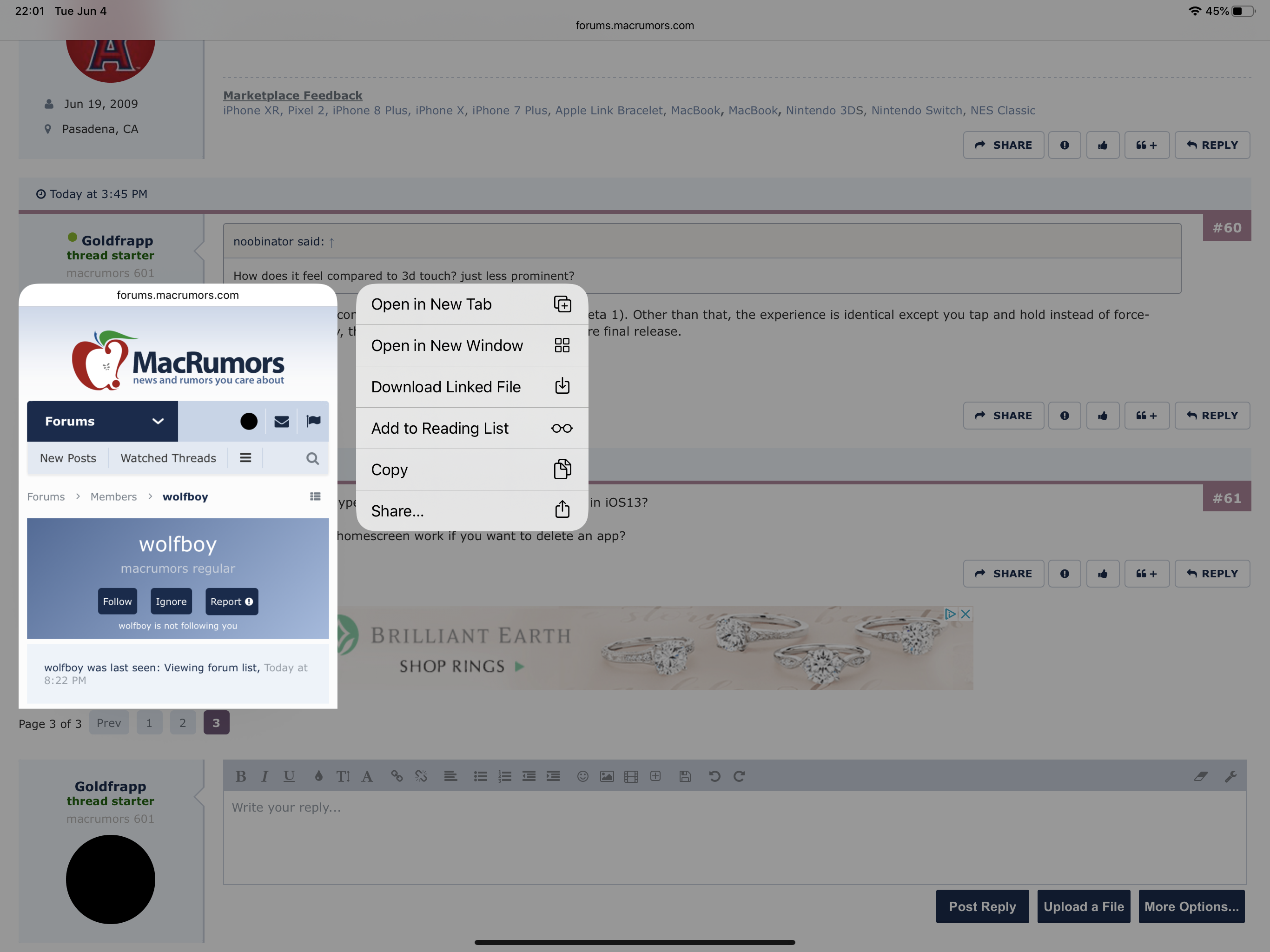Image resolution: width=1270 pixels, height=952 pixels.
Task: Open inbox envelope icon in preview
Action: tap(281, 422)
